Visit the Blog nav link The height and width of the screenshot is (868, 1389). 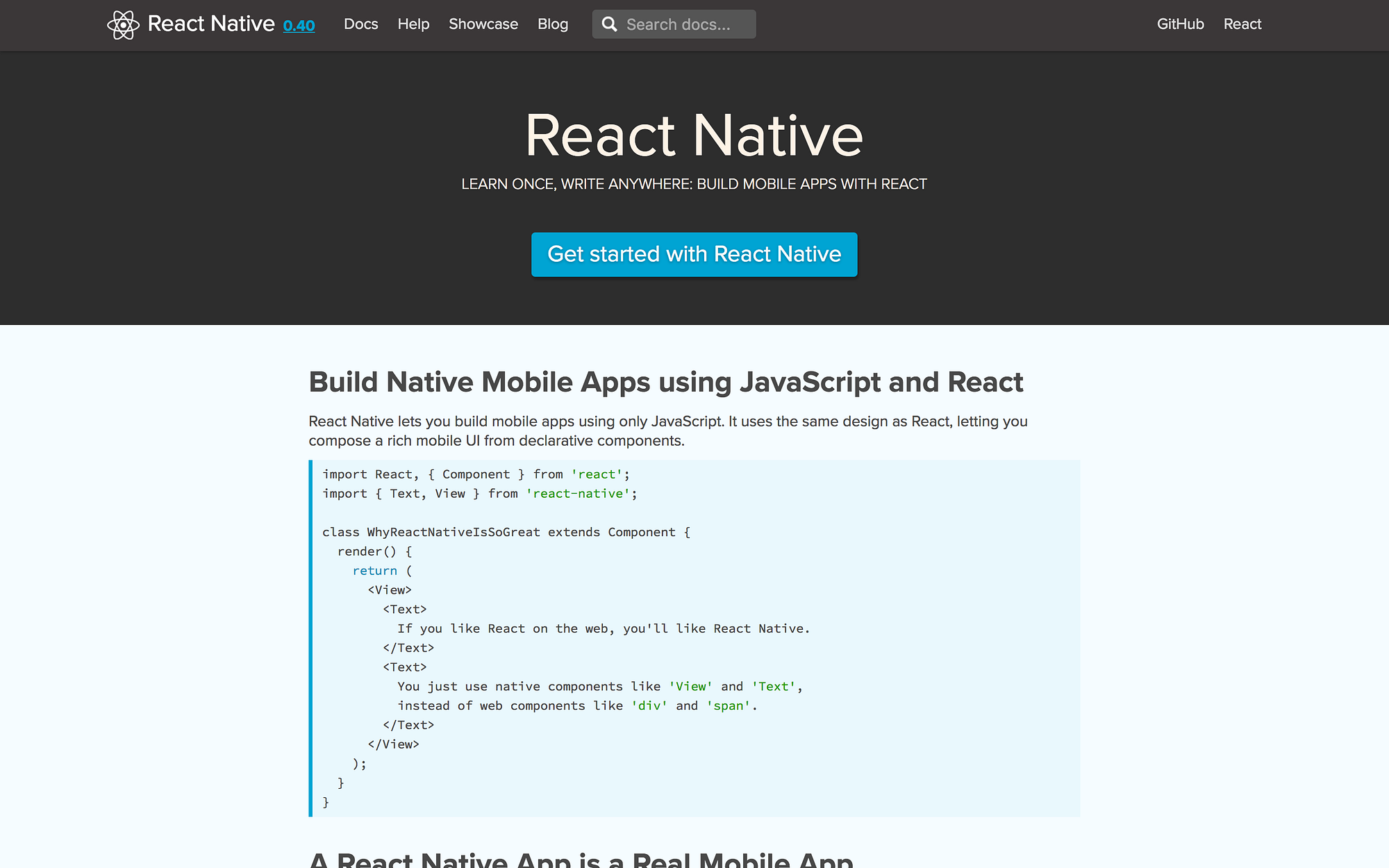point(552,24)
